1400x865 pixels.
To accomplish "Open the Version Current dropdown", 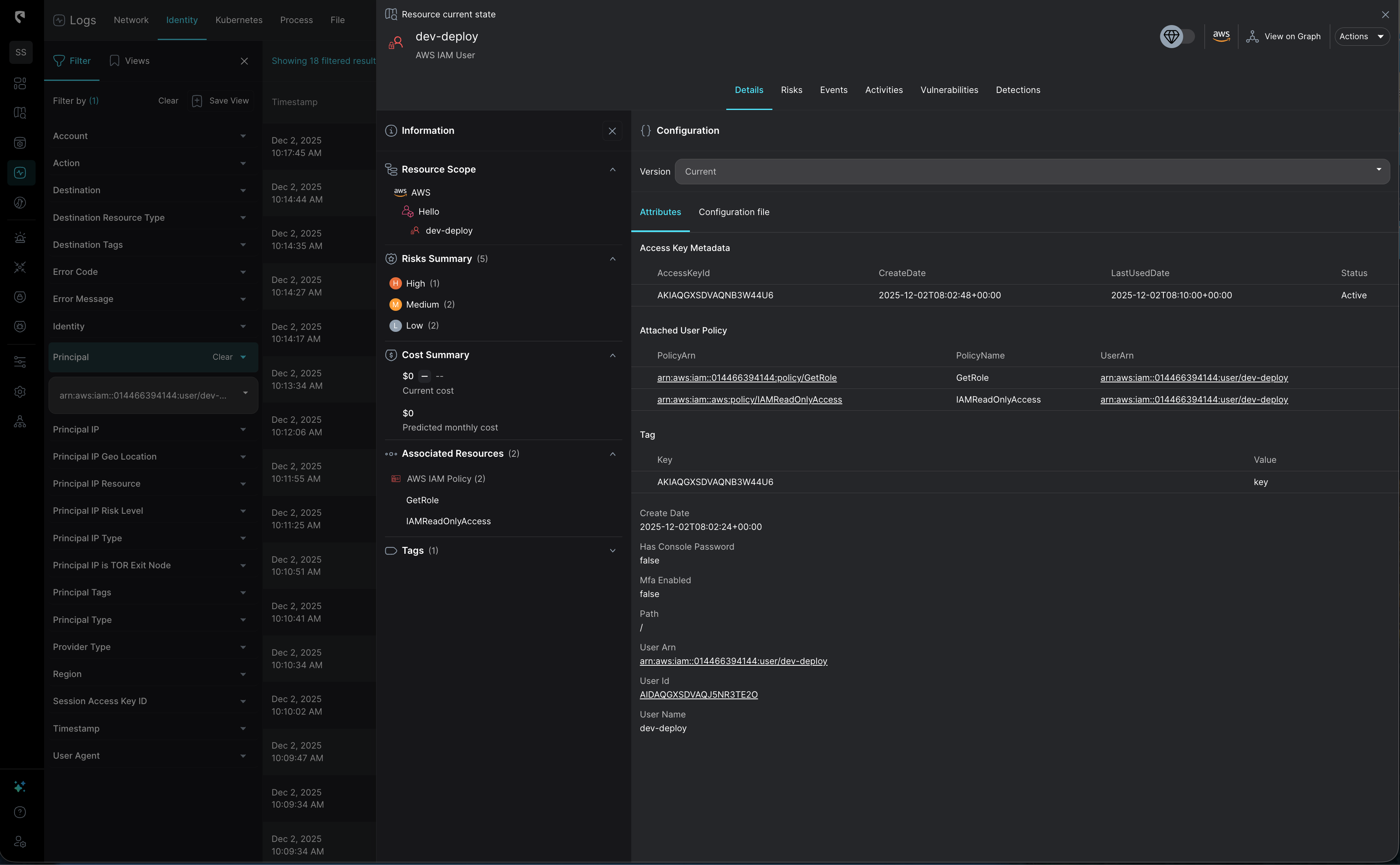I will tap(1032, 172).
